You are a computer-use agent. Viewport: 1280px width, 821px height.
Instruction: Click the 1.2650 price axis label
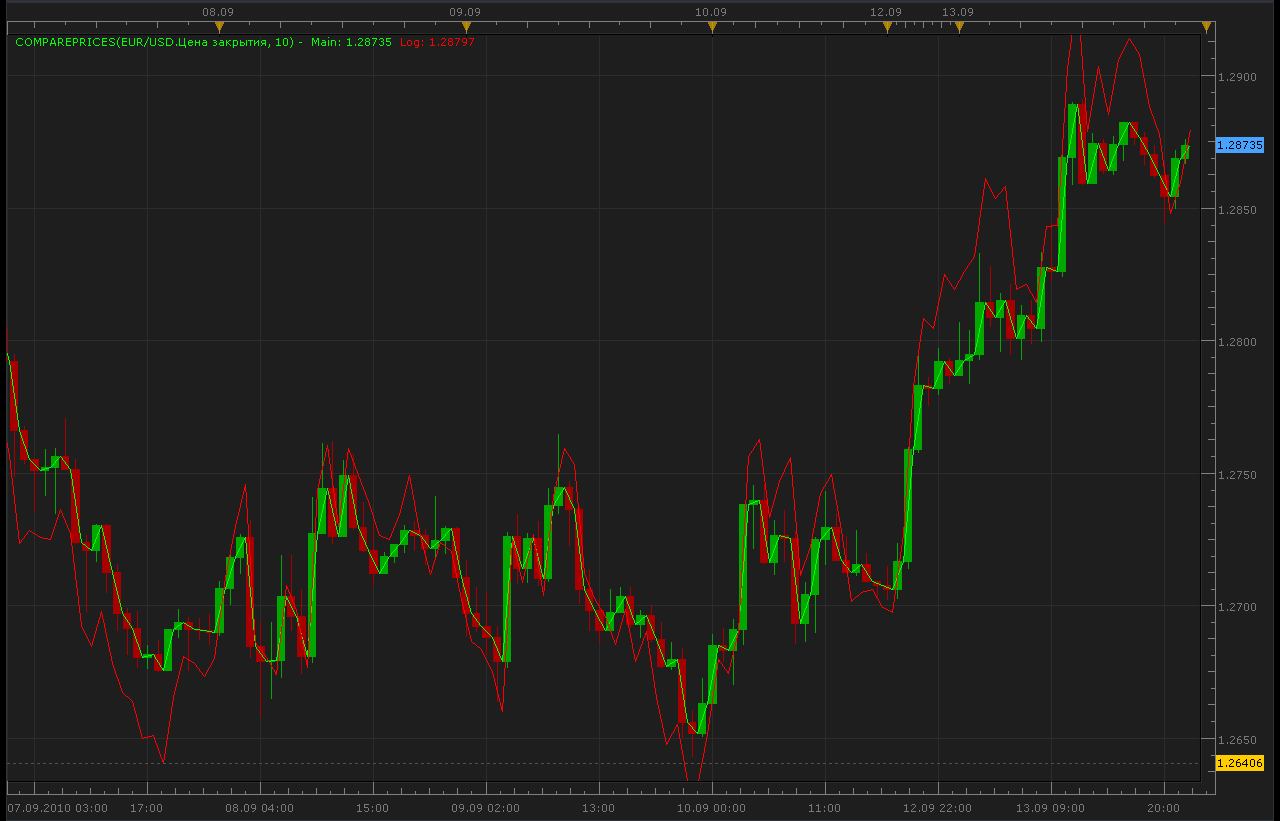[x=1236, y=740]
